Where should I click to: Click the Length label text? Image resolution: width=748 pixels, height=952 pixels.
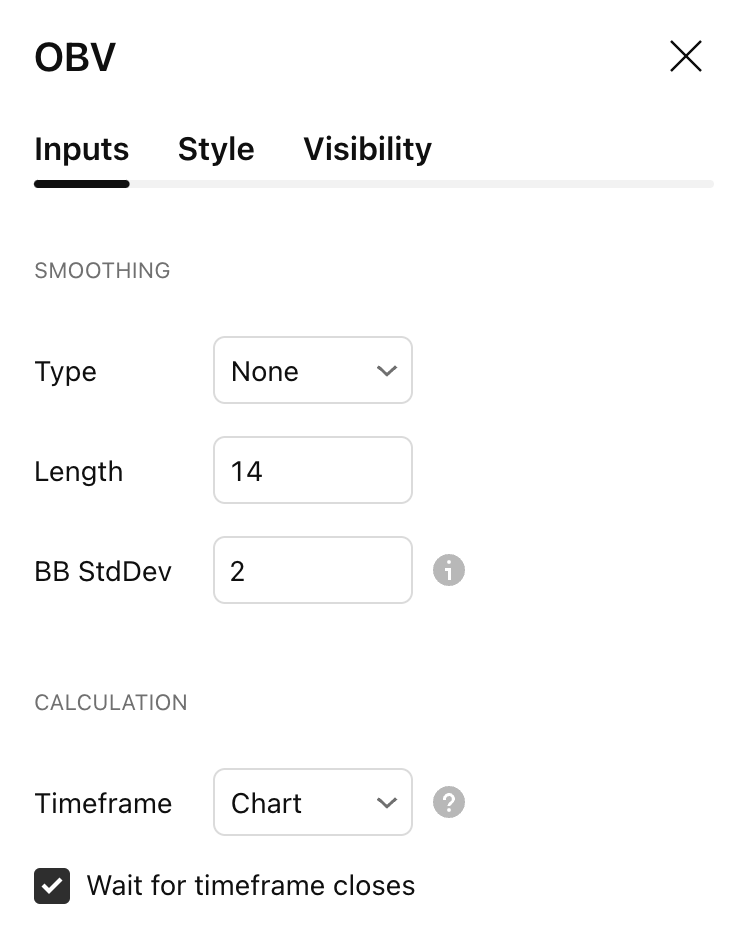(79, 472)
